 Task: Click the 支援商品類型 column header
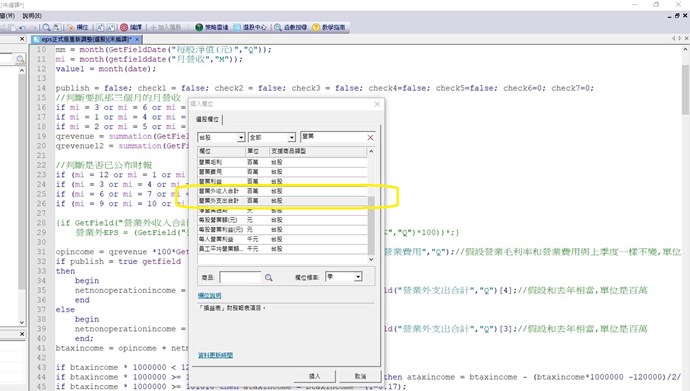[x=318, y=151]
